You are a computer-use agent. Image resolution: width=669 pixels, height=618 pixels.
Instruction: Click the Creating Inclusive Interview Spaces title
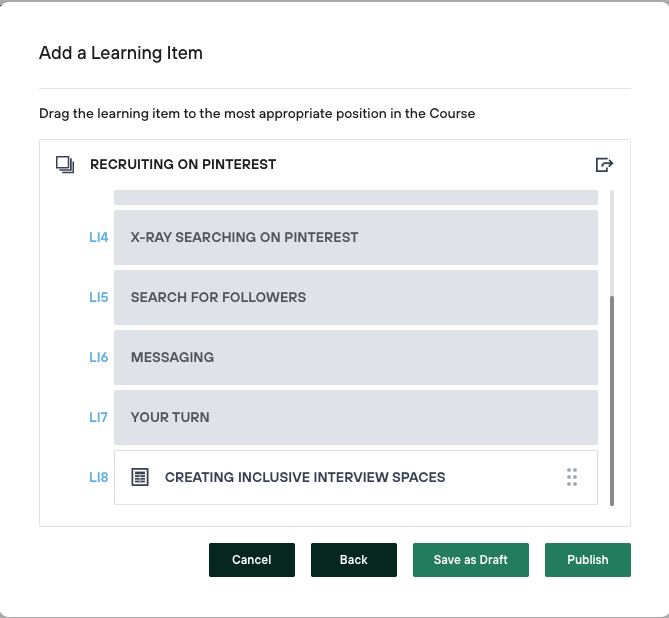305,477
